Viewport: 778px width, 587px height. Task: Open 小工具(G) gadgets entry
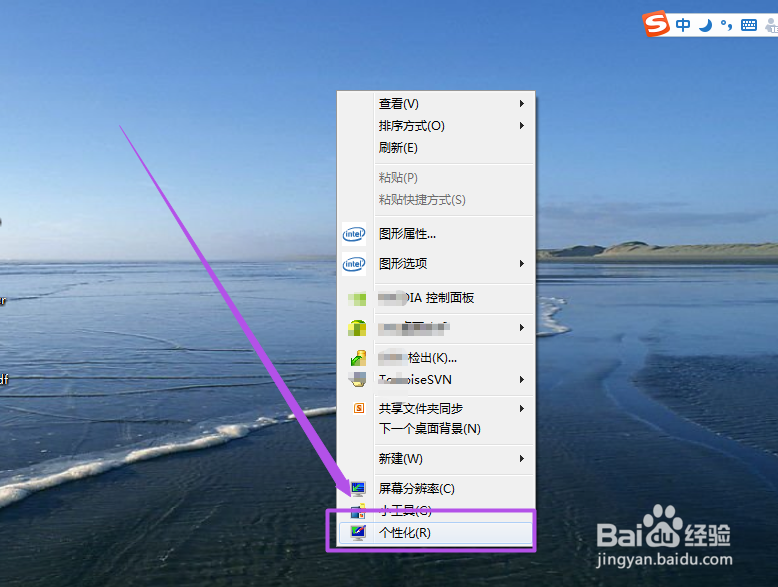pos(436,511)
